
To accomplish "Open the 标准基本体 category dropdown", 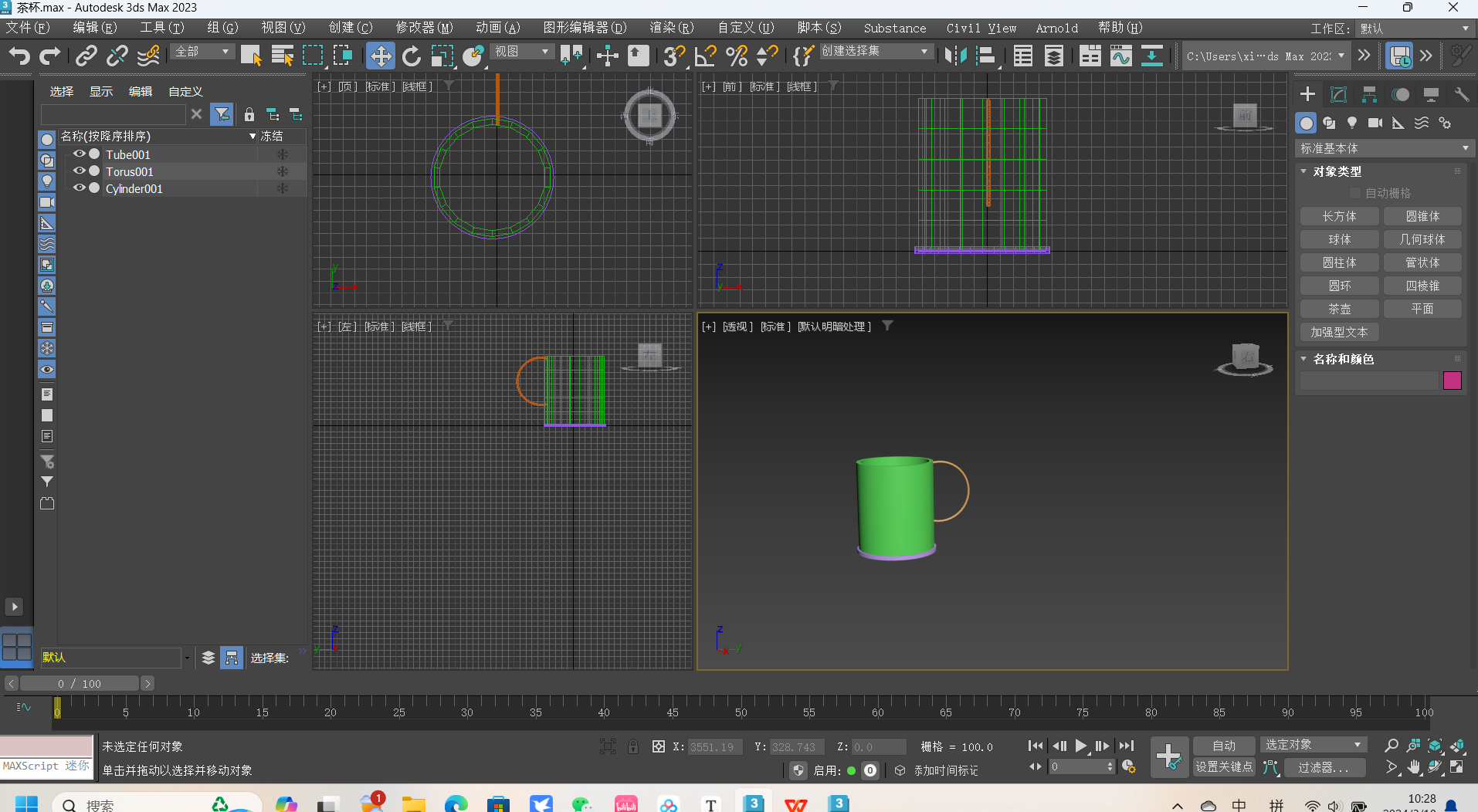I will coord(1384,148).
